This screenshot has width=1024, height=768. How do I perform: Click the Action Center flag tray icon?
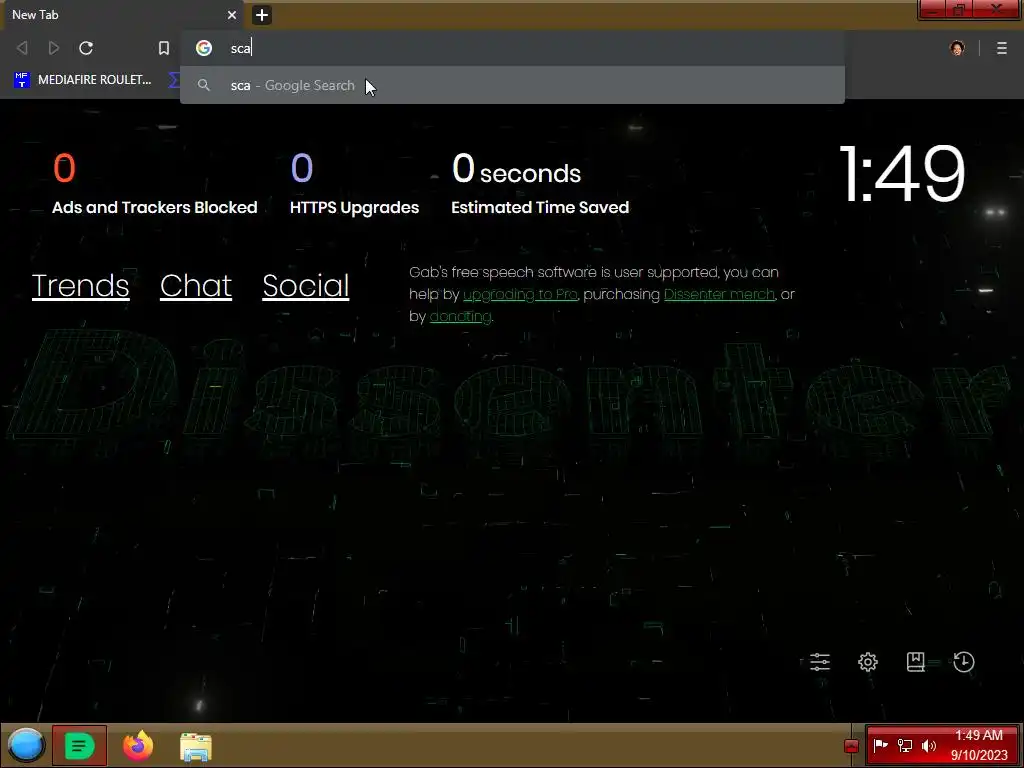coord(880,745)
